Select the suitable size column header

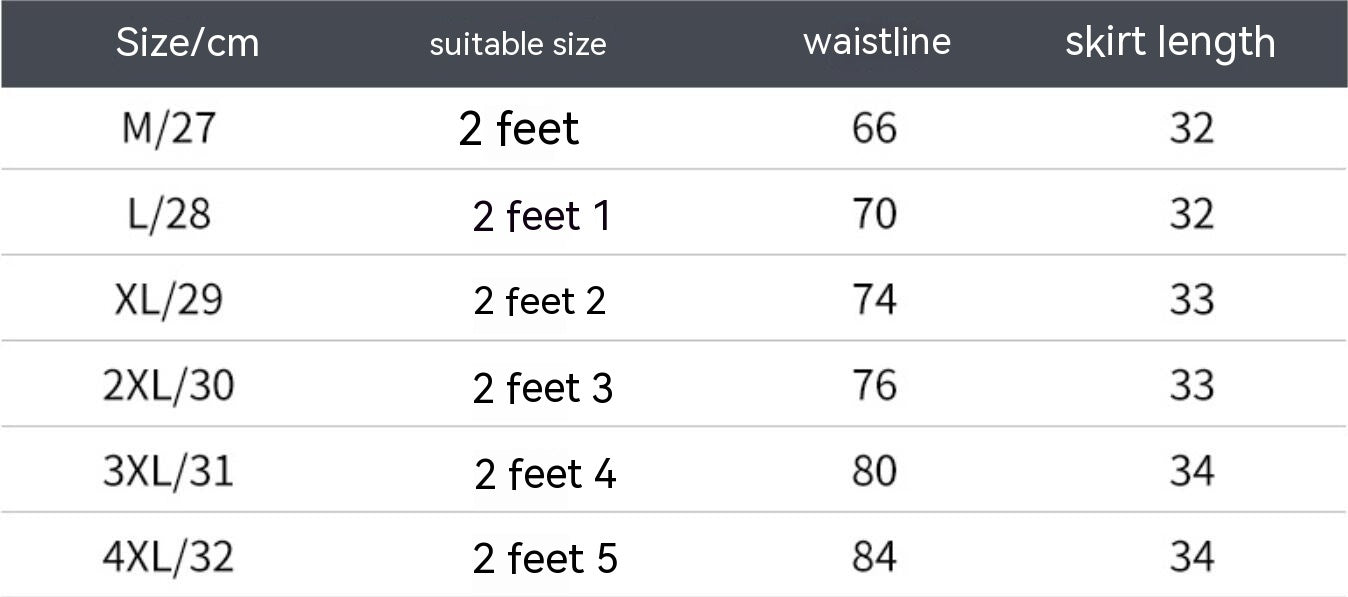pyautogui.click(x=517, y=44)
